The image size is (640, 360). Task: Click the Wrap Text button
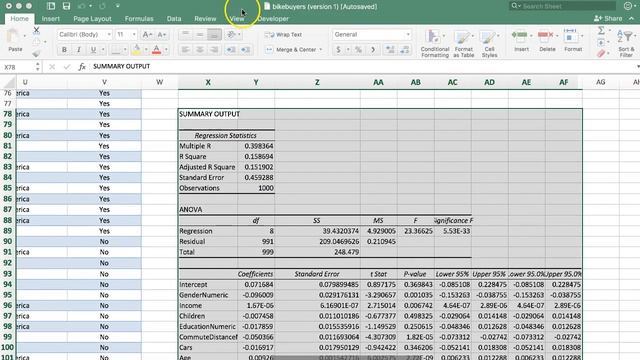pos(284,35)
